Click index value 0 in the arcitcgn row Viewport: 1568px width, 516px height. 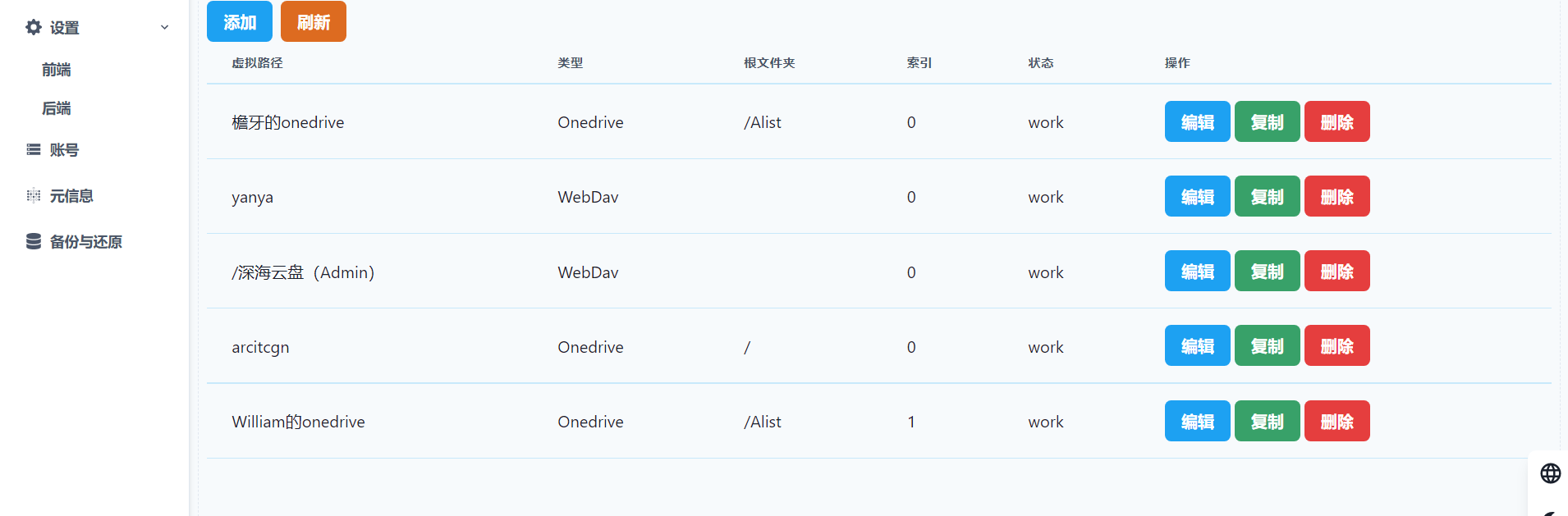(911, 347)
